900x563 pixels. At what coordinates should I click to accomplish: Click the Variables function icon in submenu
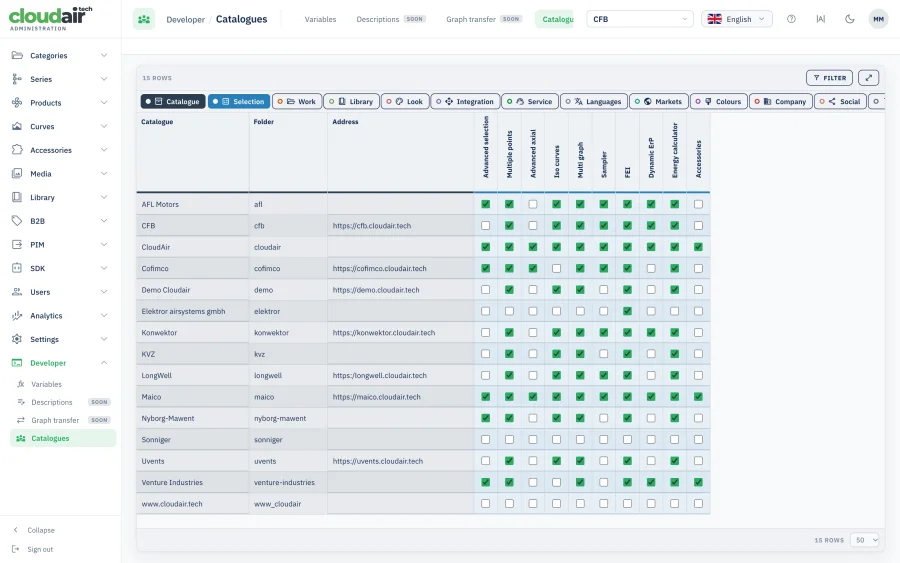(21, 384)
